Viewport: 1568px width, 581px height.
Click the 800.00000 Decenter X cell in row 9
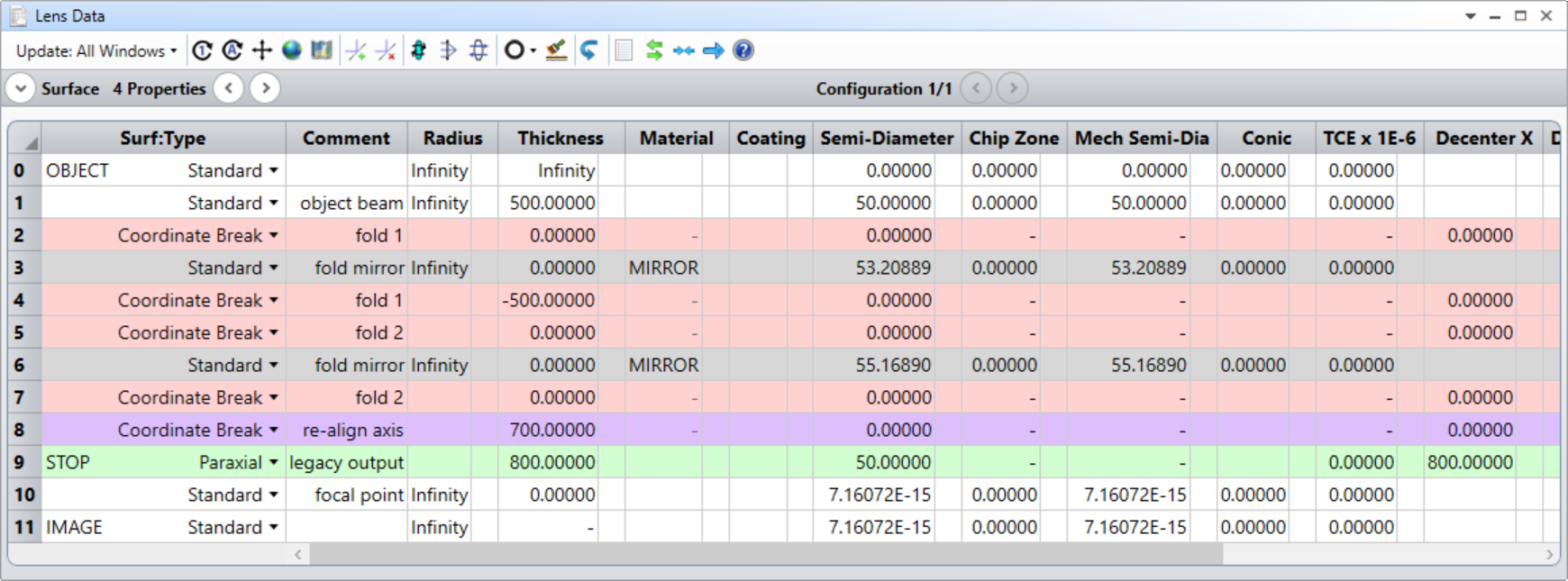1470,462
